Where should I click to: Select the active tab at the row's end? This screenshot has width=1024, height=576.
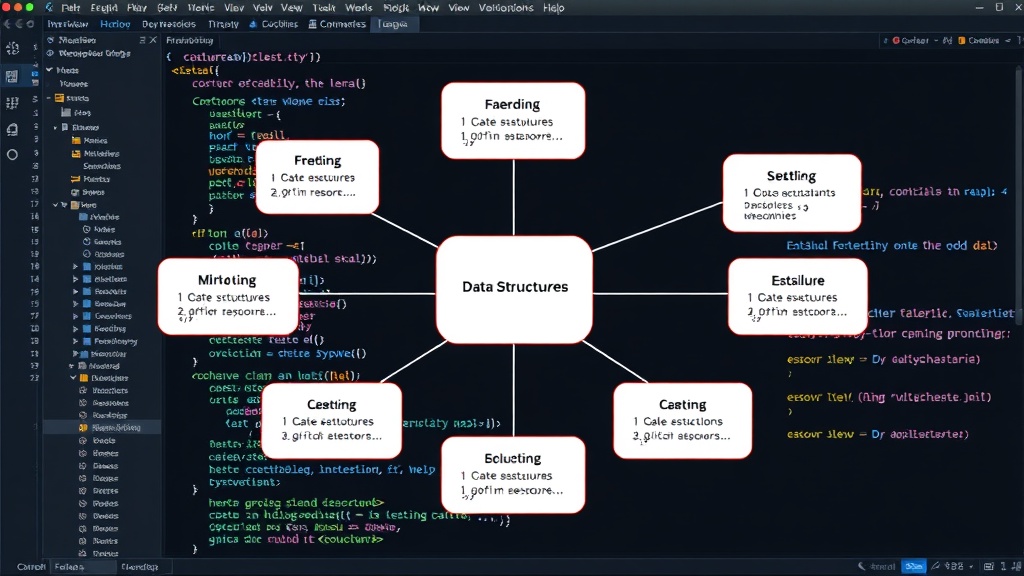coord(392,24)
